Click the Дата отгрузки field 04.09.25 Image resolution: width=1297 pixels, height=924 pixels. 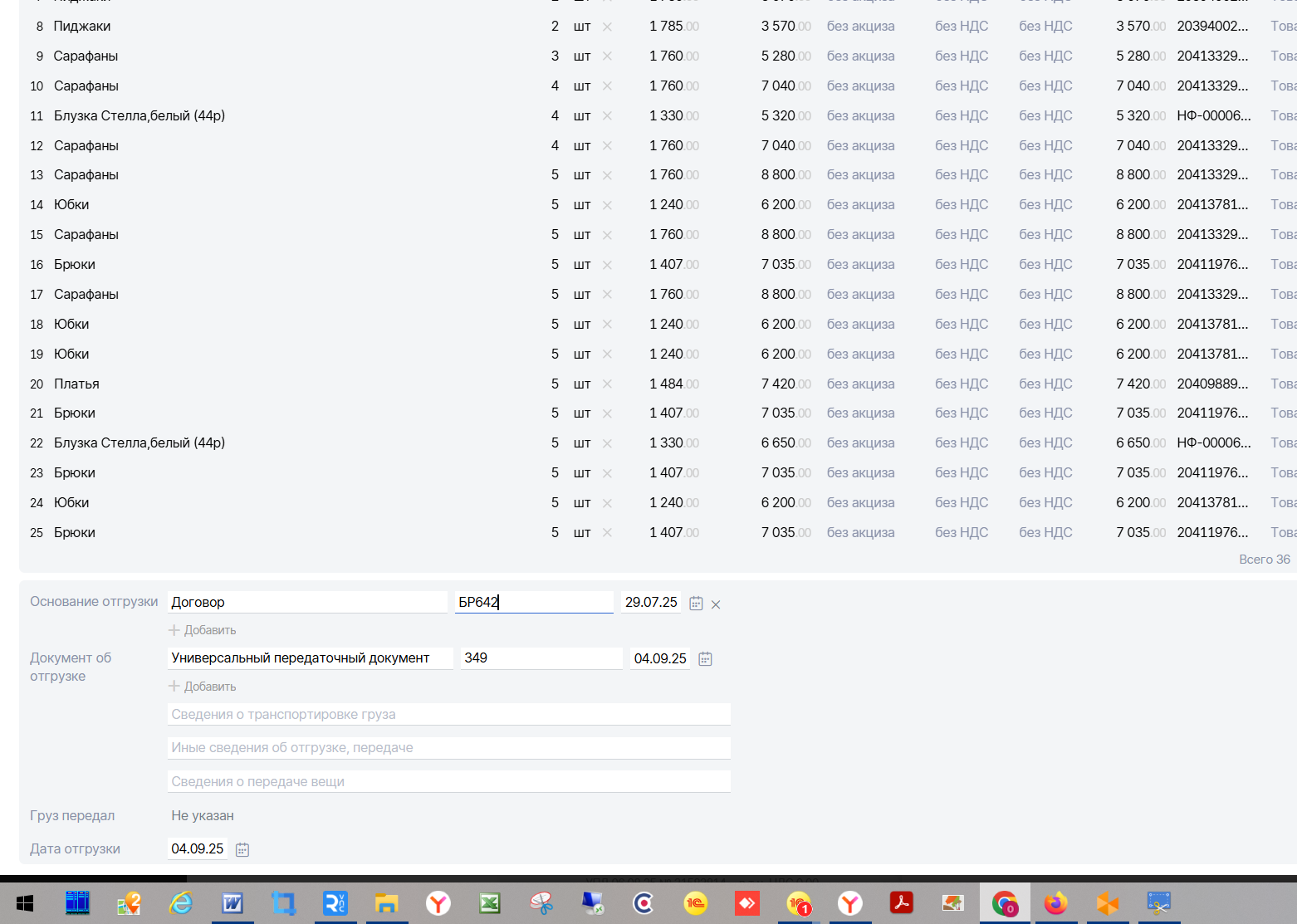click(198, 849)
